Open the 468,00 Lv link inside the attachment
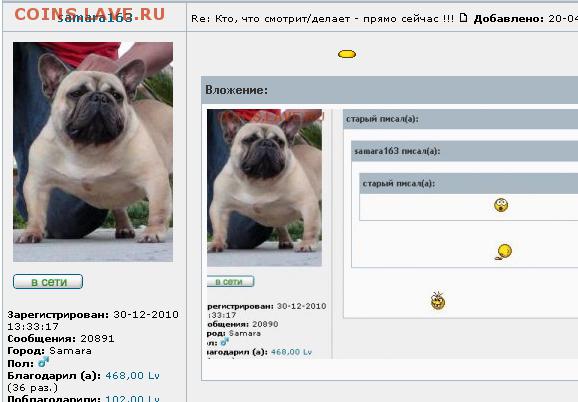The width and height of the screenshot is (578, 402). click(x=291, y=352)
